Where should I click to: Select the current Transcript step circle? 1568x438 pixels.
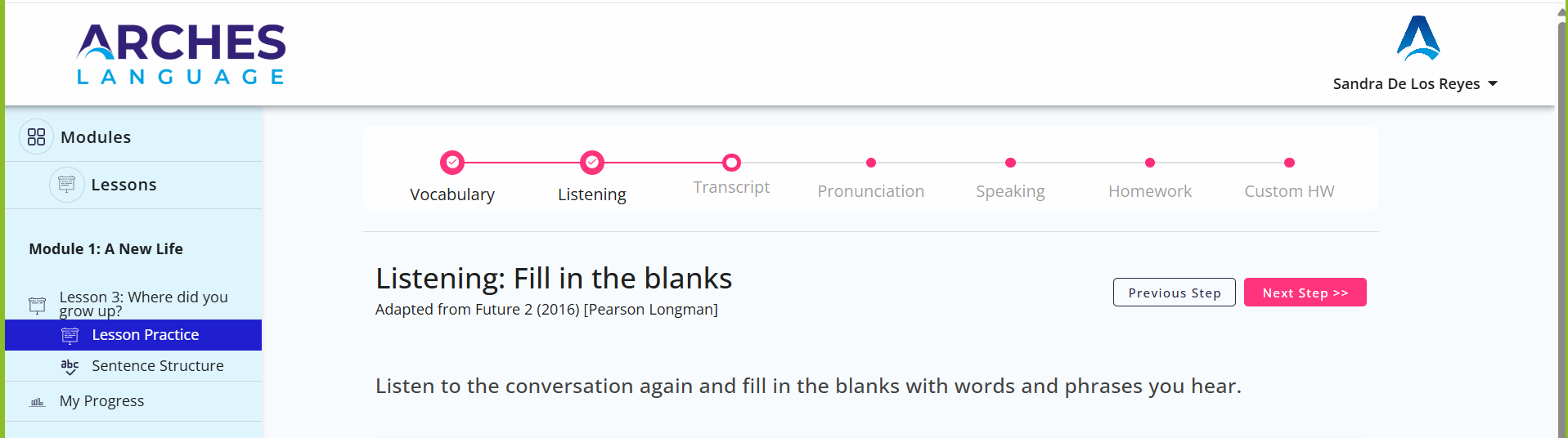pyautogui.click(x=732, y=163)
